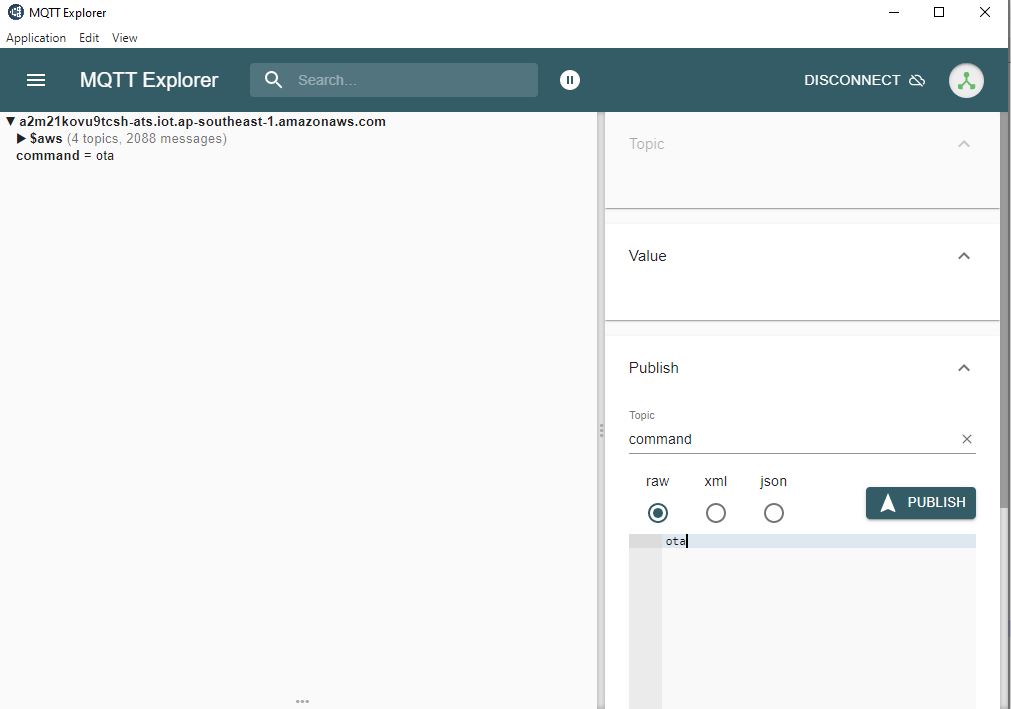
Task: Click the Publish section header
Action: [x=802, y=368]
